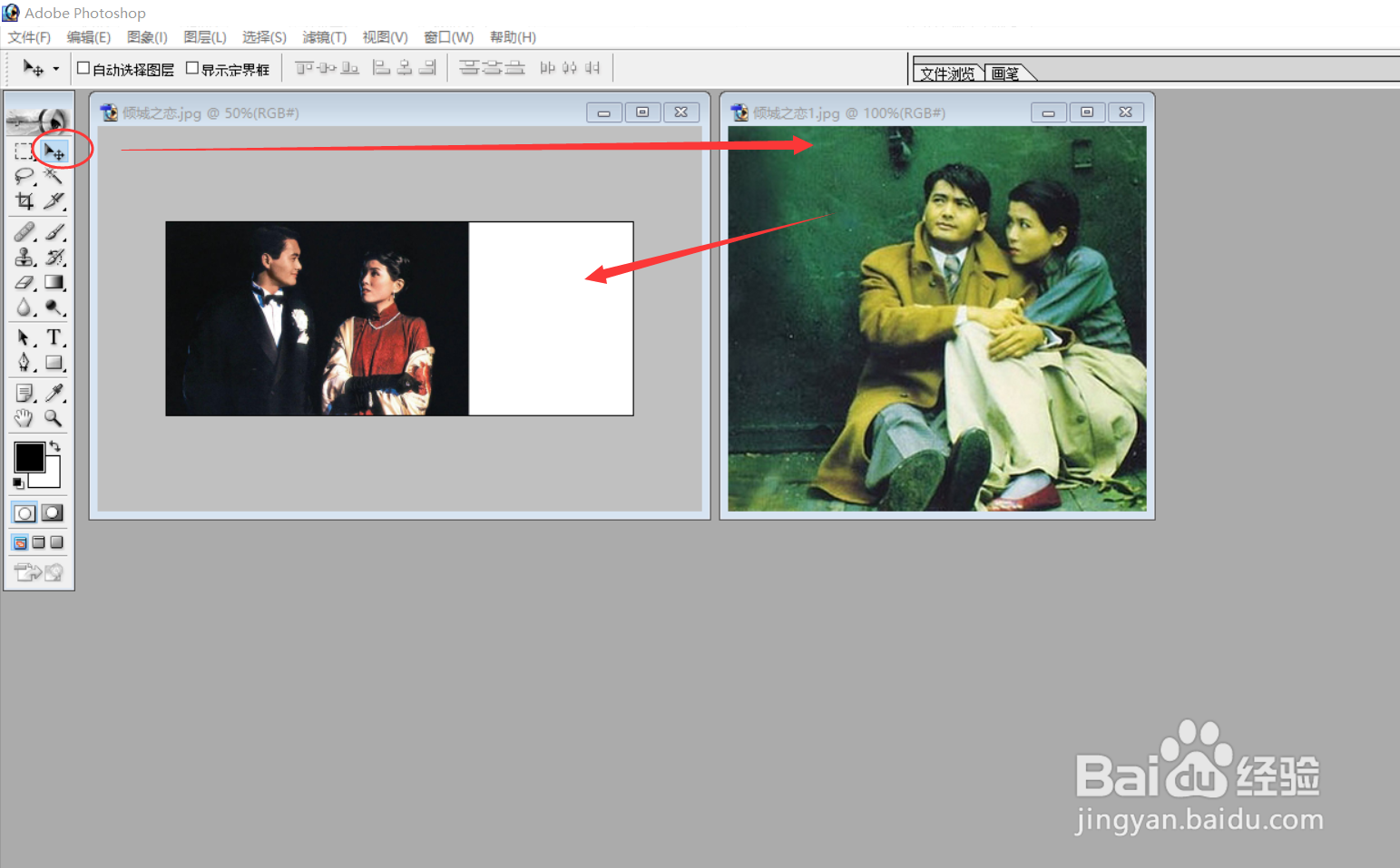
Task: Open the foreground color swatch
Action: [x=28, y=457]
